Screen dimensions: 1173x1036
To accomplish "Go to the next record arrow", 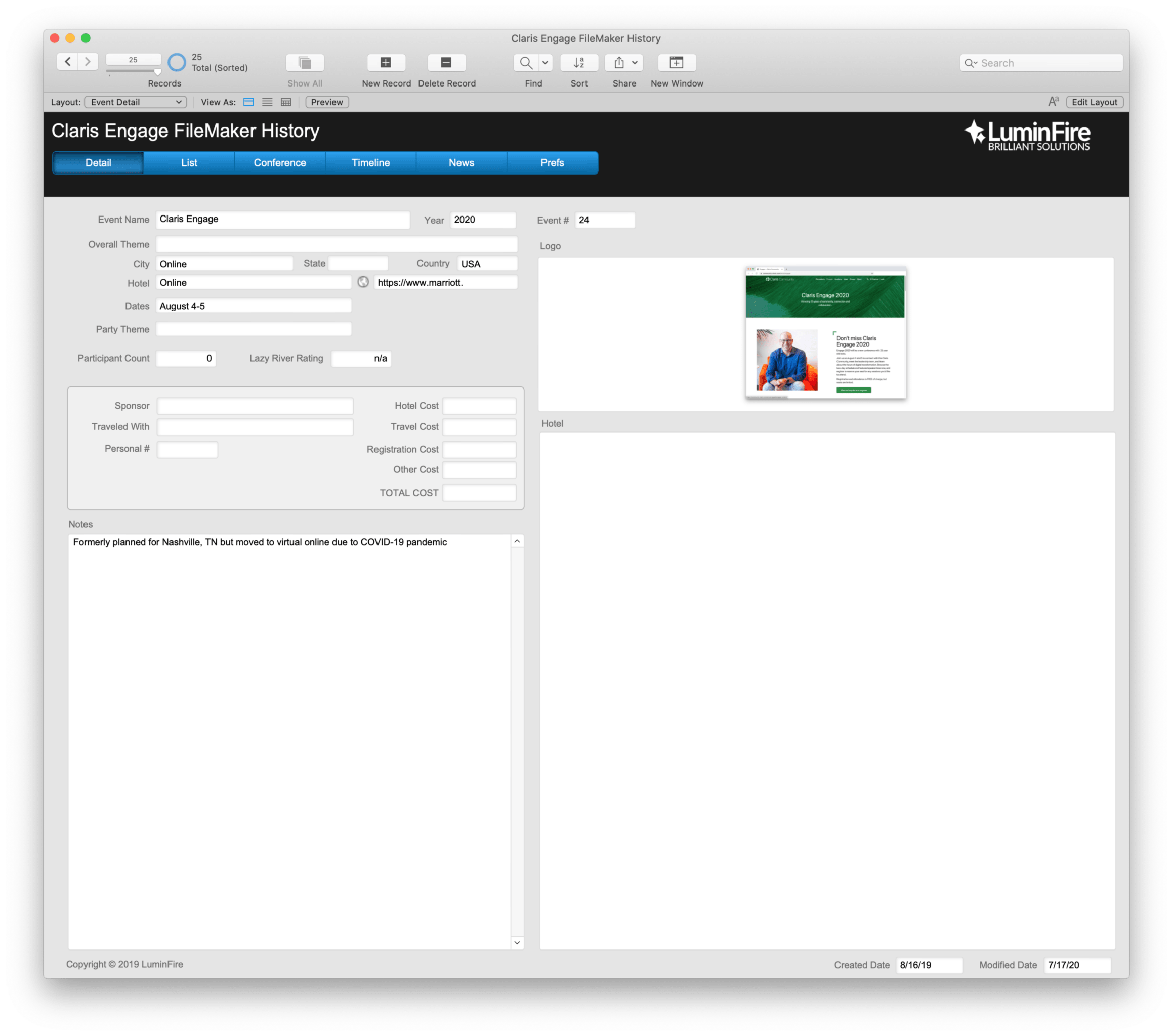I will 88,61.
